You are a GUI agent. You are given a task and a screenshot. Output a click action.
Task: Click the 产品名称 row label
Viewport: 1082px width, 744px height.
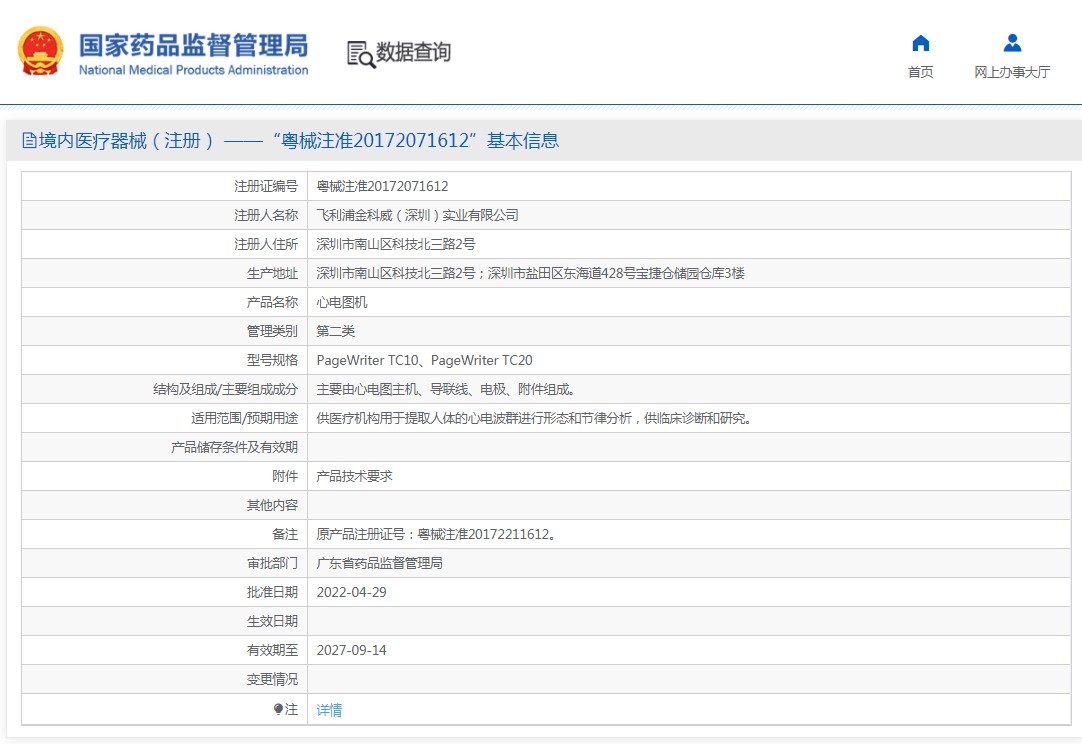pos(273,302)
